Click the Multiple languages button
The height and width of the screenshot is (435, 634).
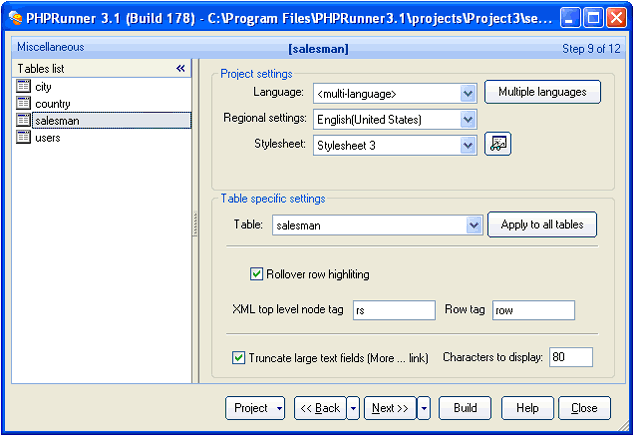tap(542, 92)
